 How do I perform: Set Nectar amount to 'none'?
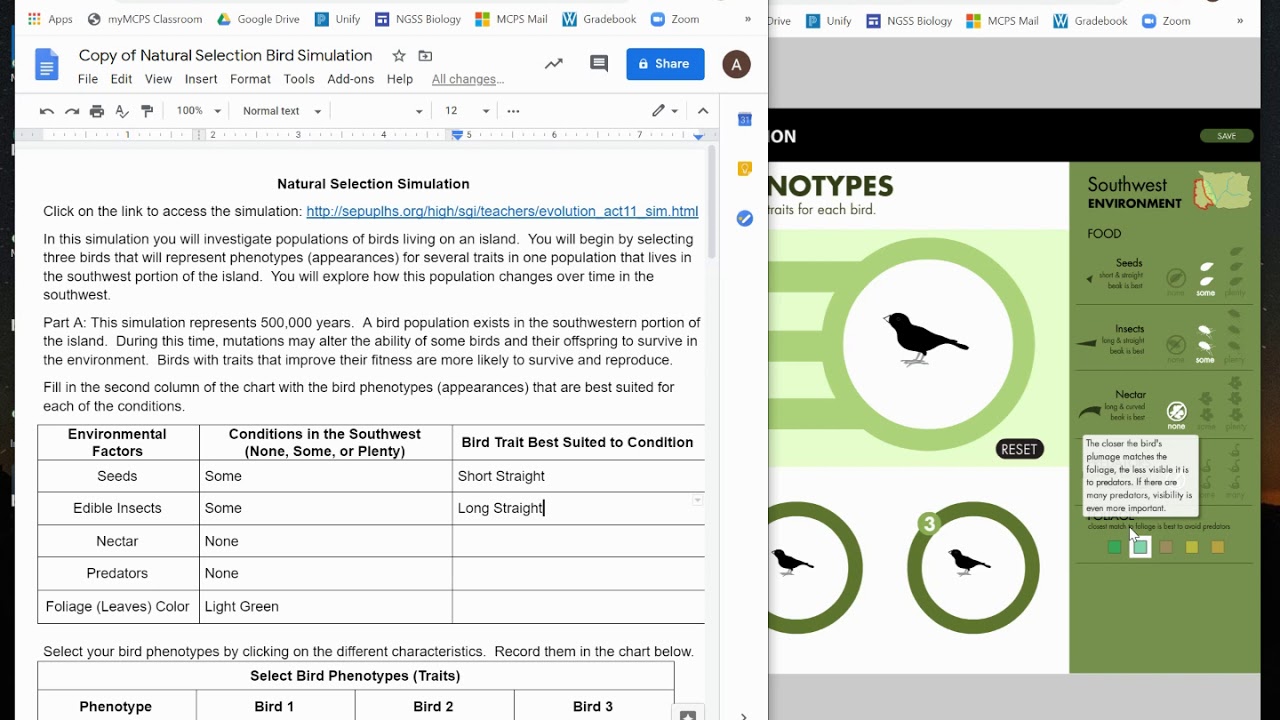point(1177,414)
